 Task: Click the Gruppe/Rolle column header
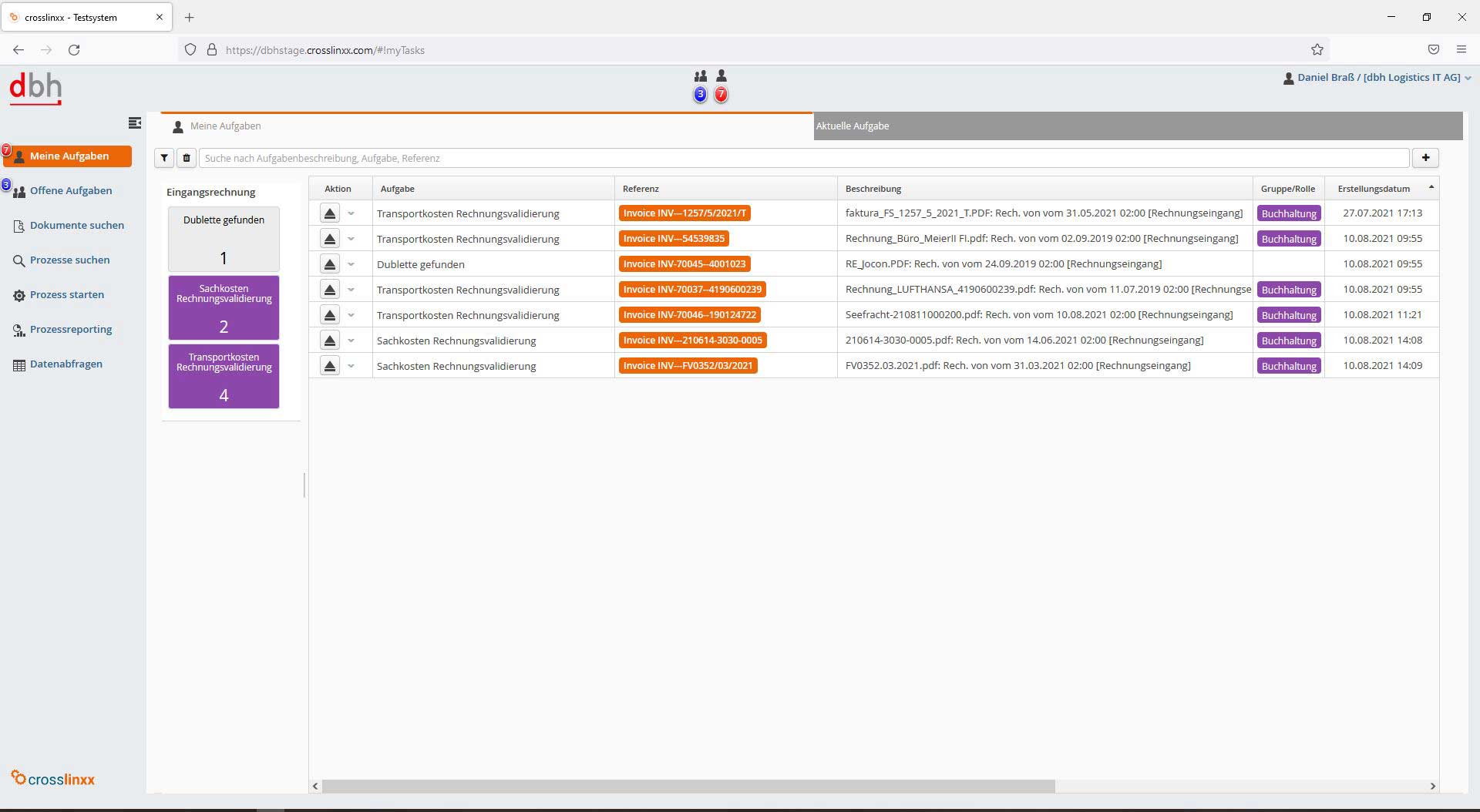click(x=1287, y=189)
